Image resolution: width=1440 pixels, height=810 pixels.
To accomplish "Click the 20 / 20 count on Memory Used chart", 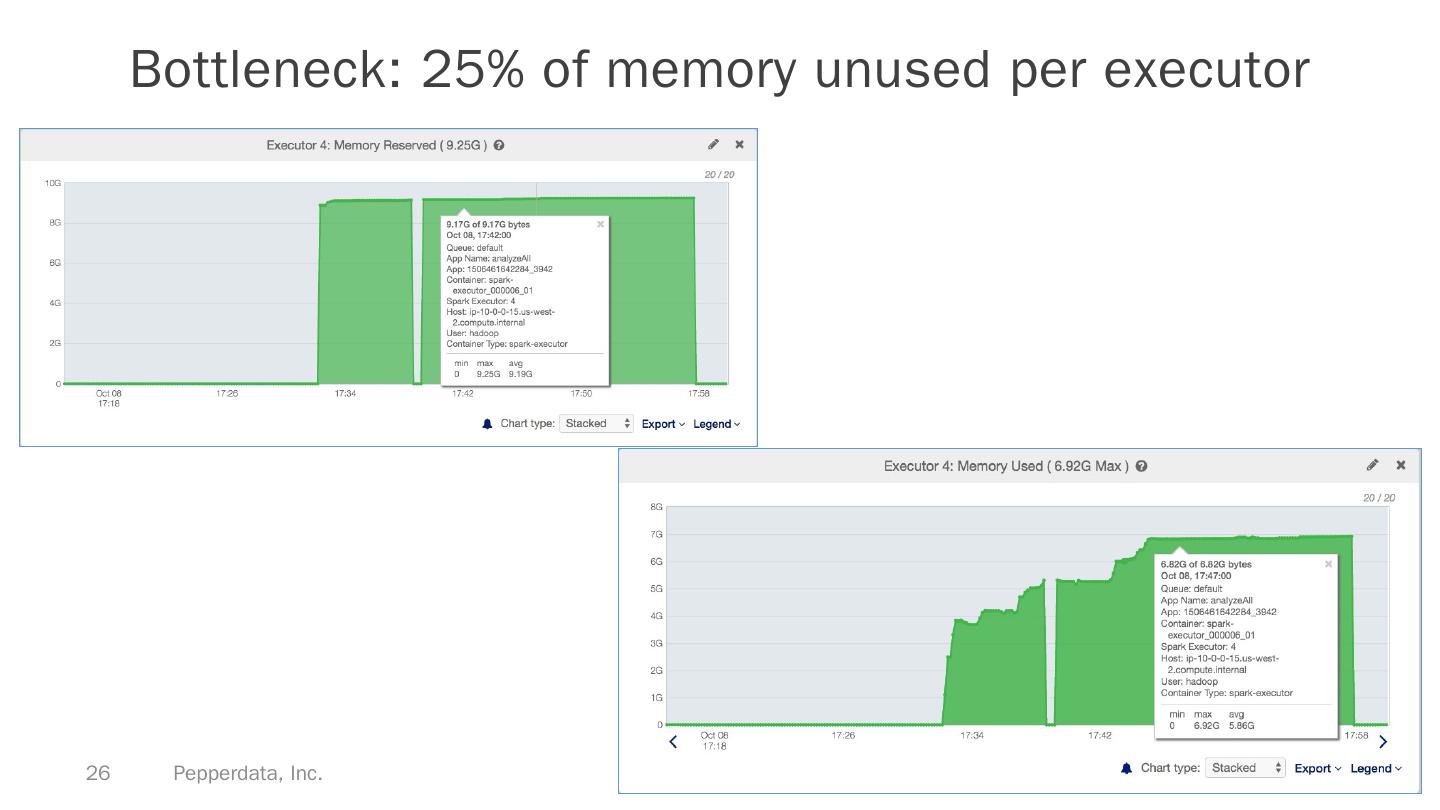I will (x=1379, y=498).
